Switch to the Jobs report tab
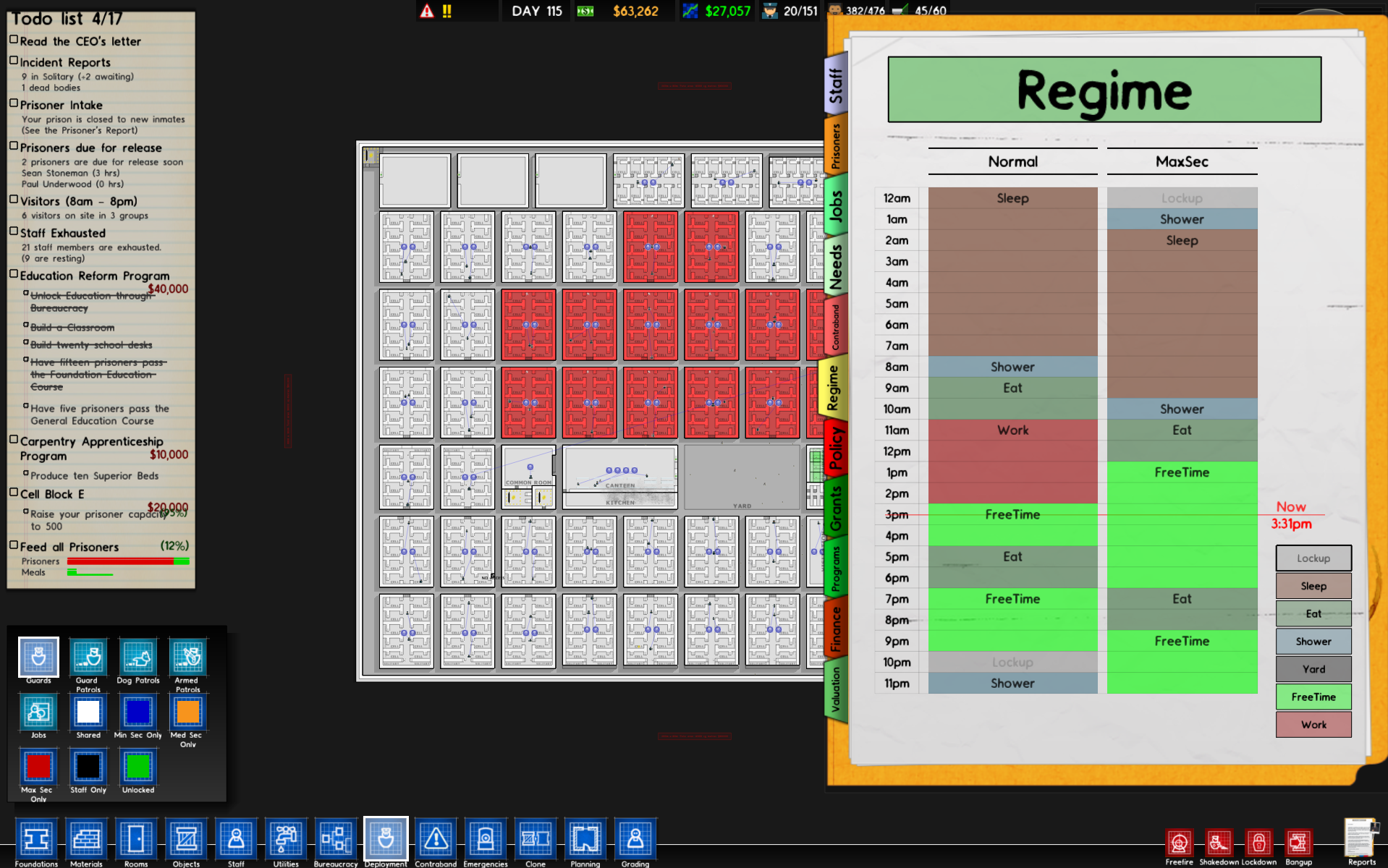 [836, 206]
